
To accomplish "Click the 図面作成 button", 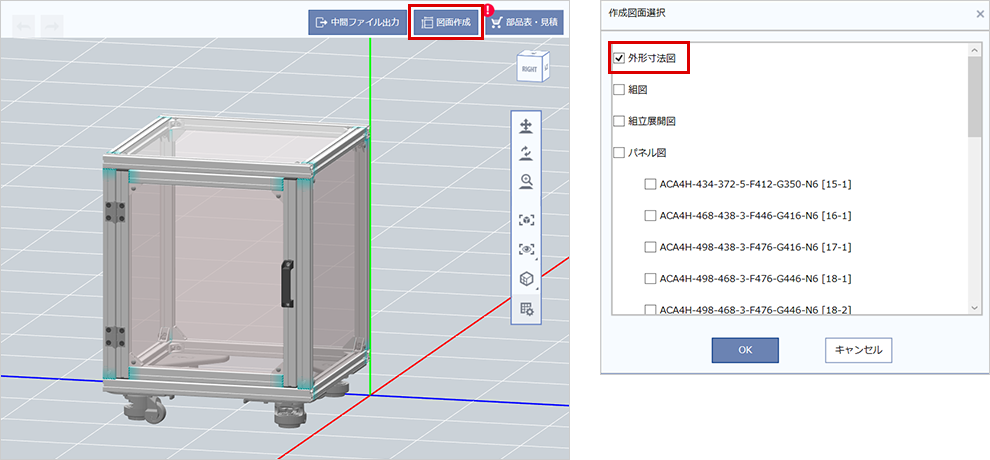I will pyautogui.click(x=446, y=22).
